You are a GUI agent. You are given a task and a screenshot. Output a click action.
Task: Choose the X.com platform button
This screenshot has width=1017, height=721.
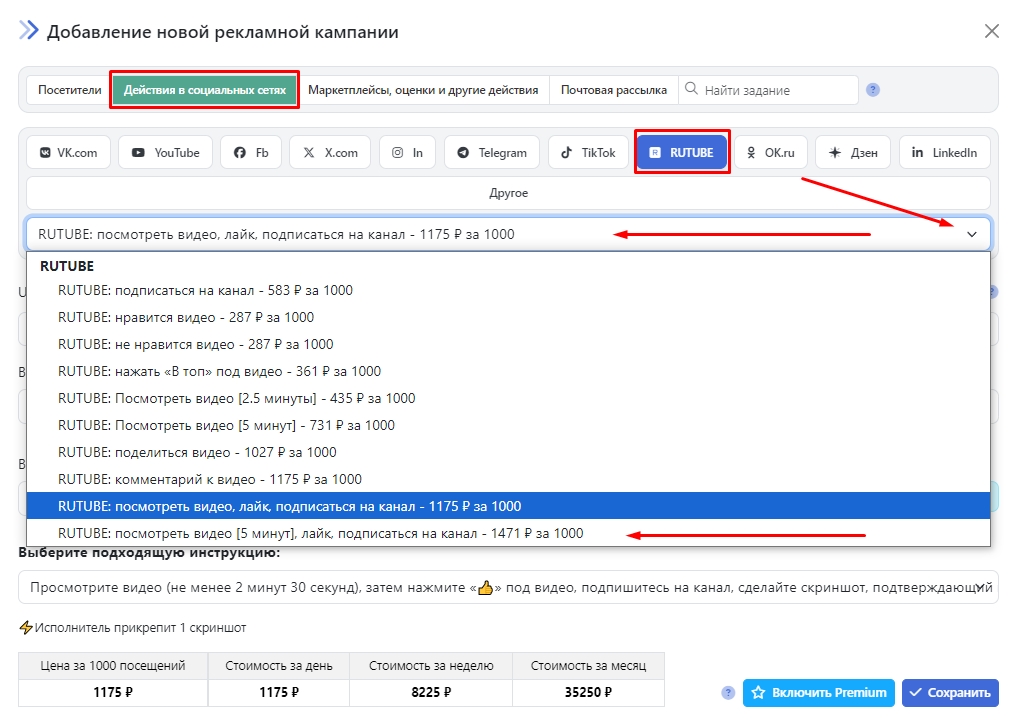(x=330, y=153)
